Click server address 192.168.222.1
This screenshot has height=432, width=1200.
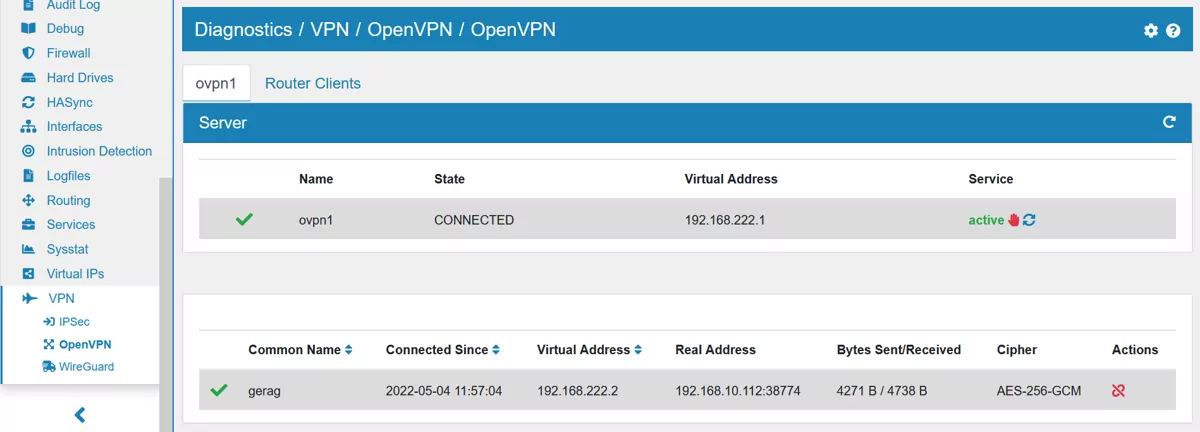(725, 220)
